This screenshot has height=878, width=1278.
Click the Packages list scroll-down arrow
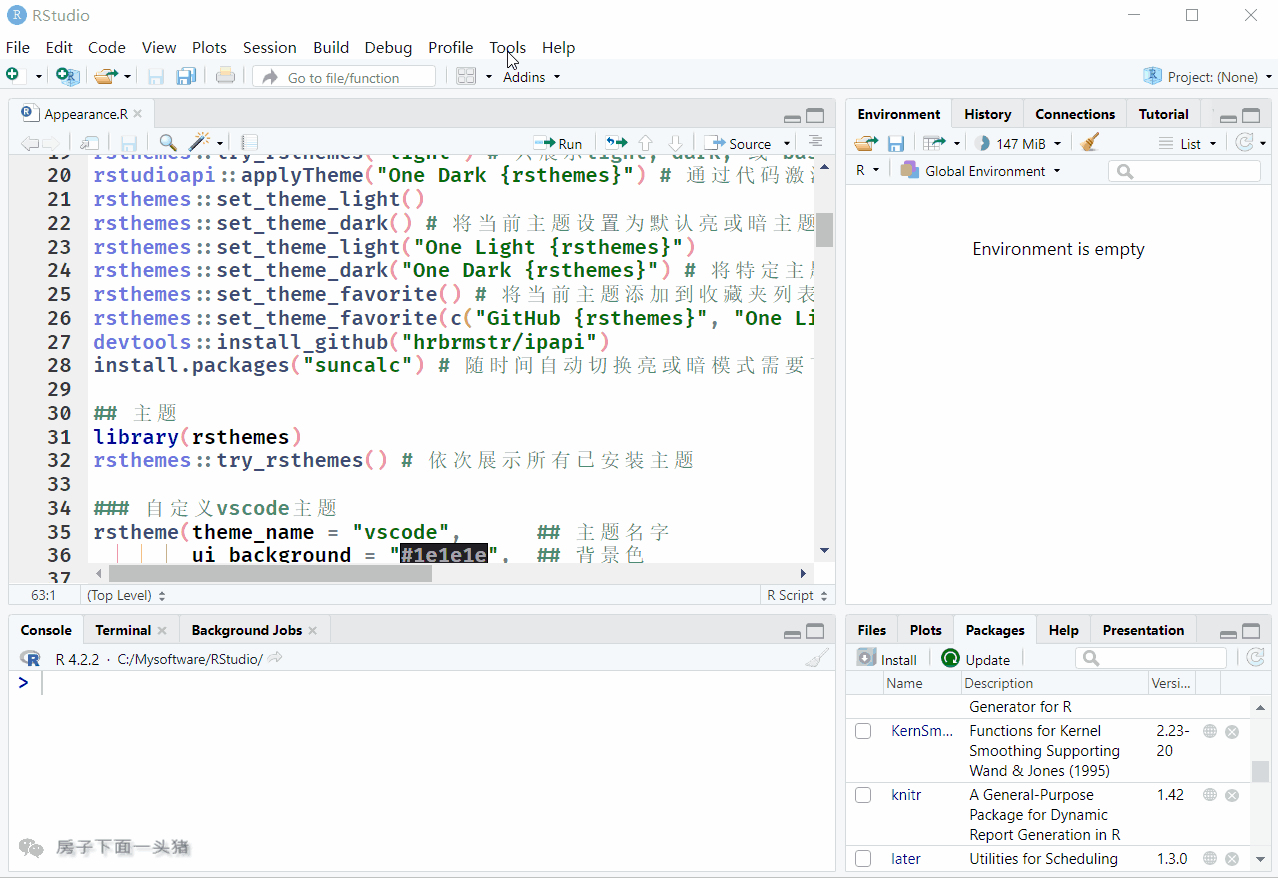pos(1260,860)
